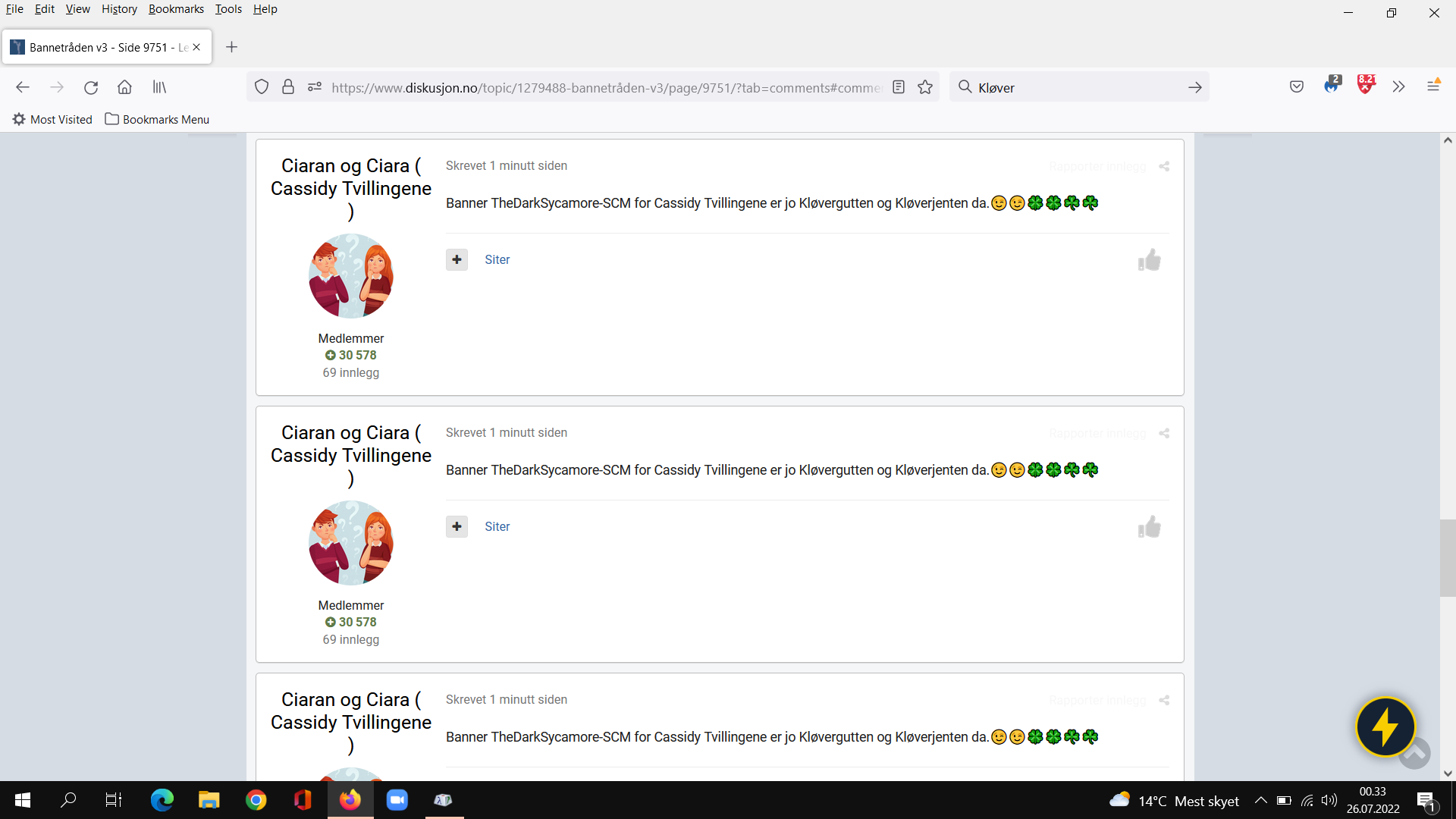The width and height of the screenshot is (1456, 819).
Task: Toggle reader view icon in address bar
Action: (899, 87)
